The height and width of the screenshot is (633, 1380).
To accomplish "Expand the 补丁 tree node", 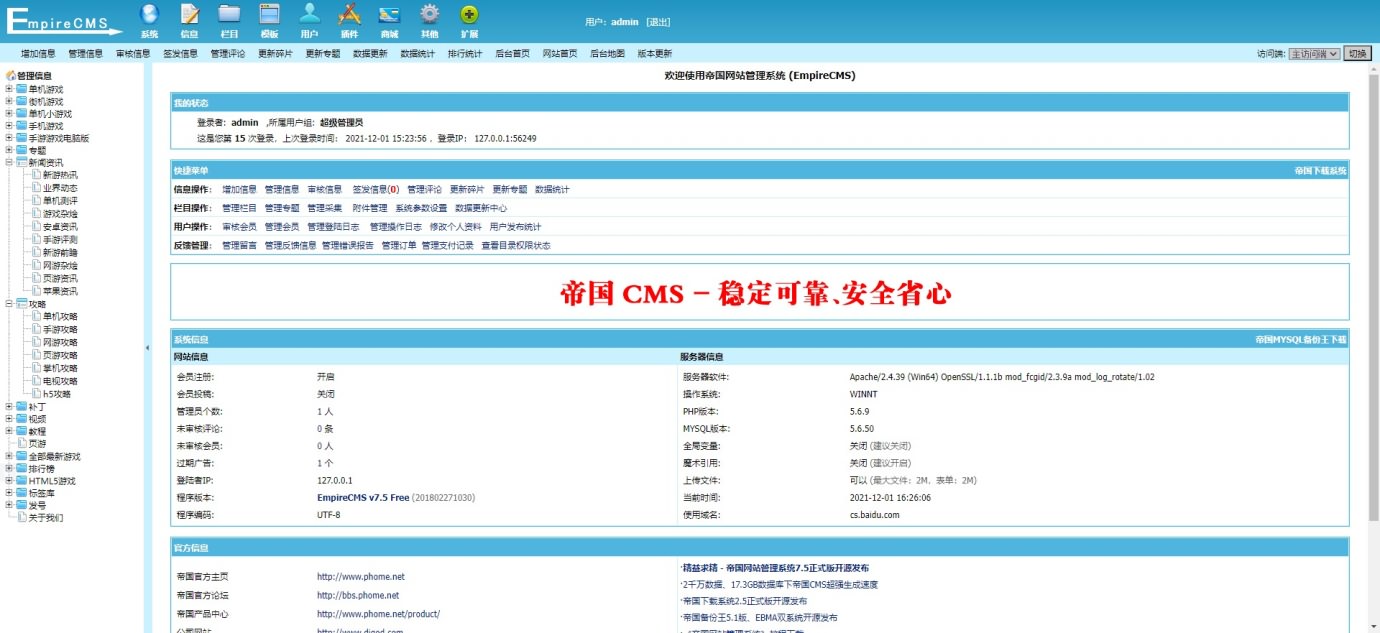I will click(x=9, y=407).
